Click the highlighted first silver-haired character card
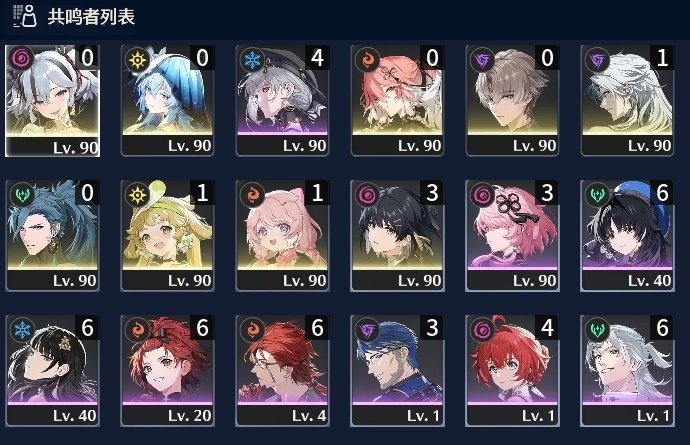Screen dimensions: 690x445 52,101
